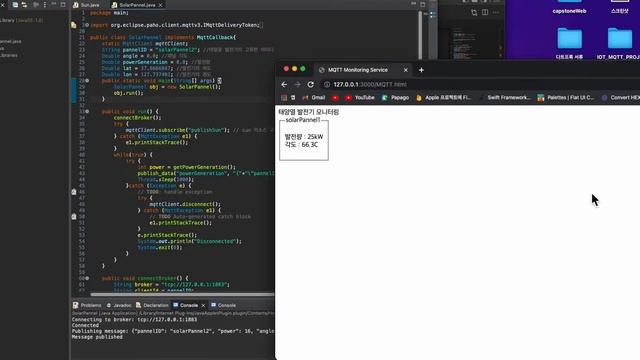Open the desktop folder left of IOT_MQTT_PROJ

[569, 43]
